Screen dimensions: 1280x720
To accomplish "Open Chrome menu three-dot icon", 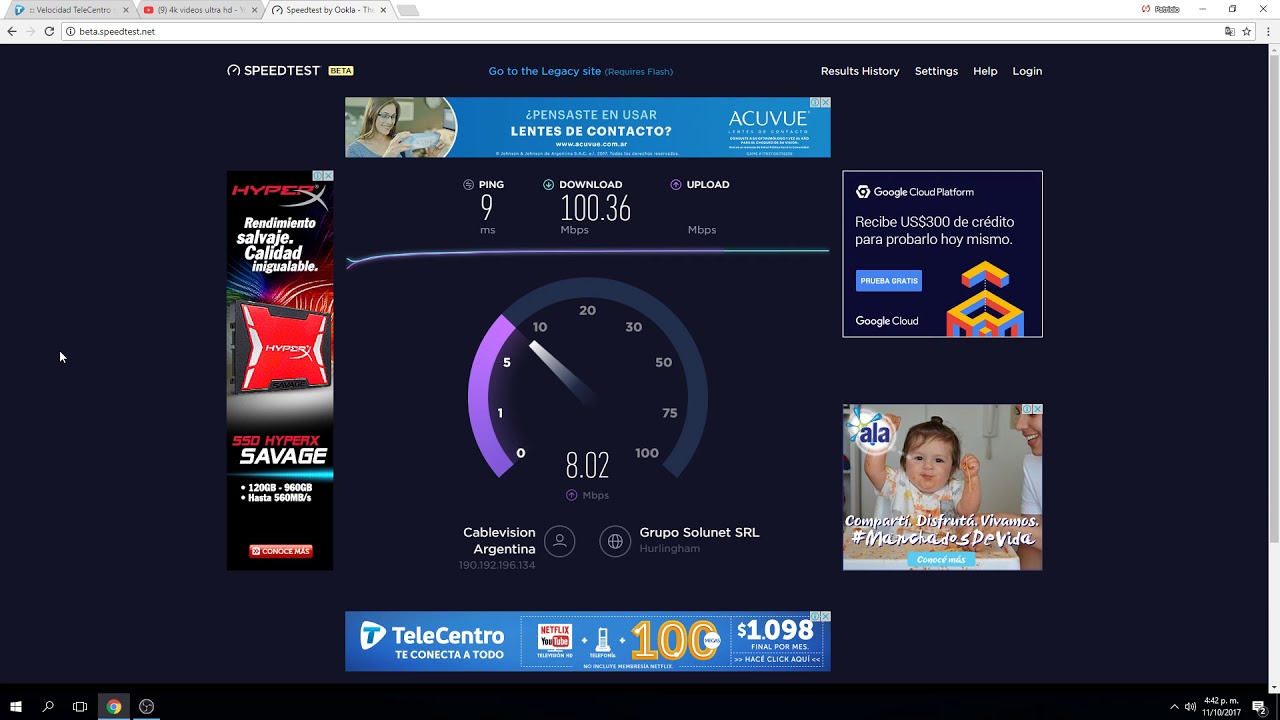I will click(x=1269, y=31).
